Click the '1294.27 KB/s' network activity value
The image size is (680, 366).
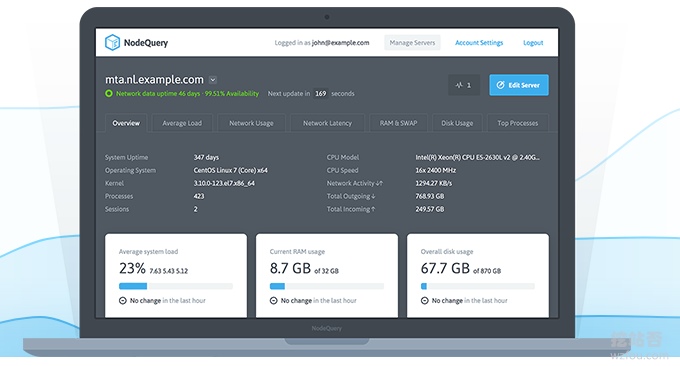pos(434,183)
